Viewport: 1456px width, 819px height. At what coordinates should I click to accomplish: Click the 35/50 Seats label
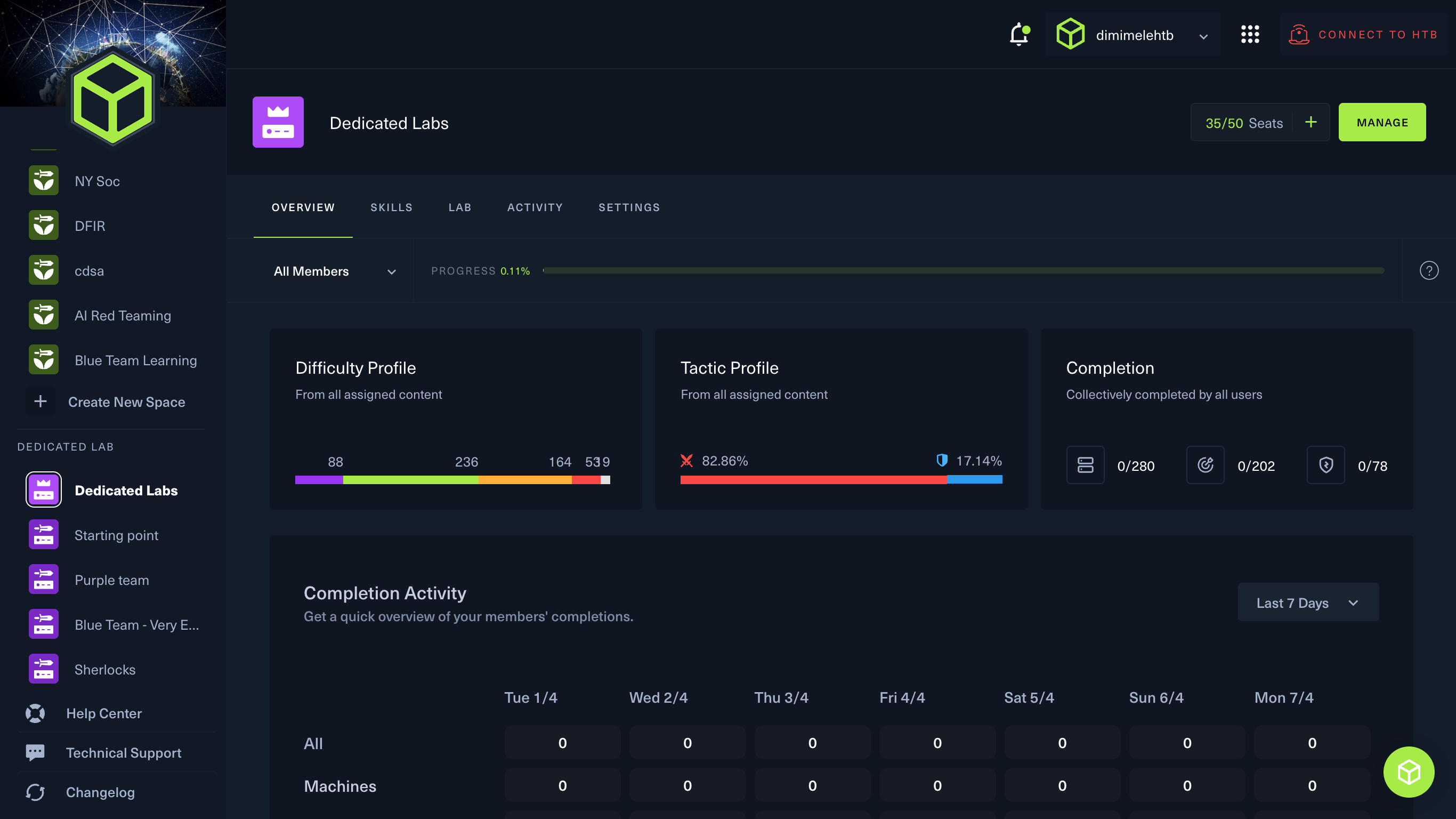[x=1244, y=123]
